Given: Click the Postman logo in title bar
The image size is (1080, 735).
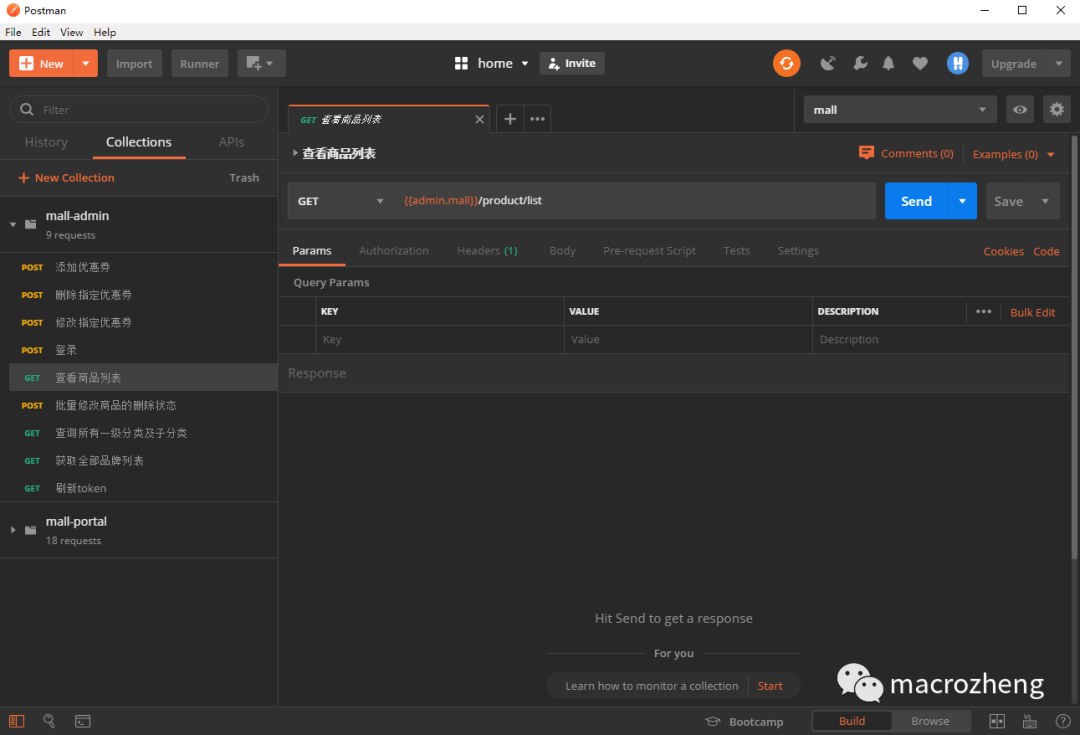Looking at the screenshot, I should 12,10.
